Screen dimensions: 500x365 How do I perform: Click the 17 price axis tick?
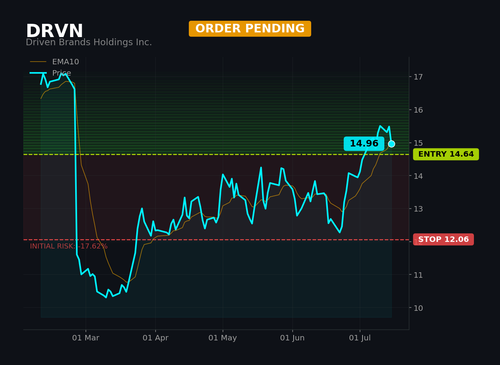(418, 77)
